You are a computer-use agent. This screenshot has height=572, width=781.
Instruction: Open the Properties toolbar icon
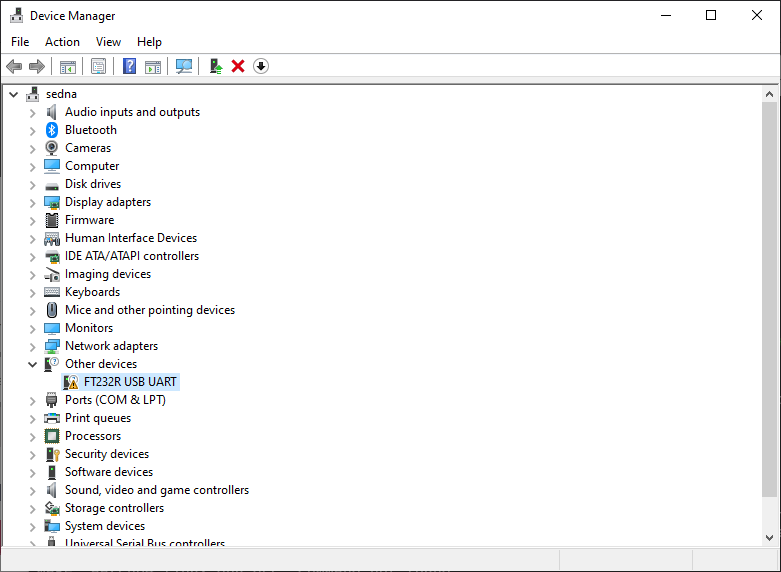click(99, 66)
